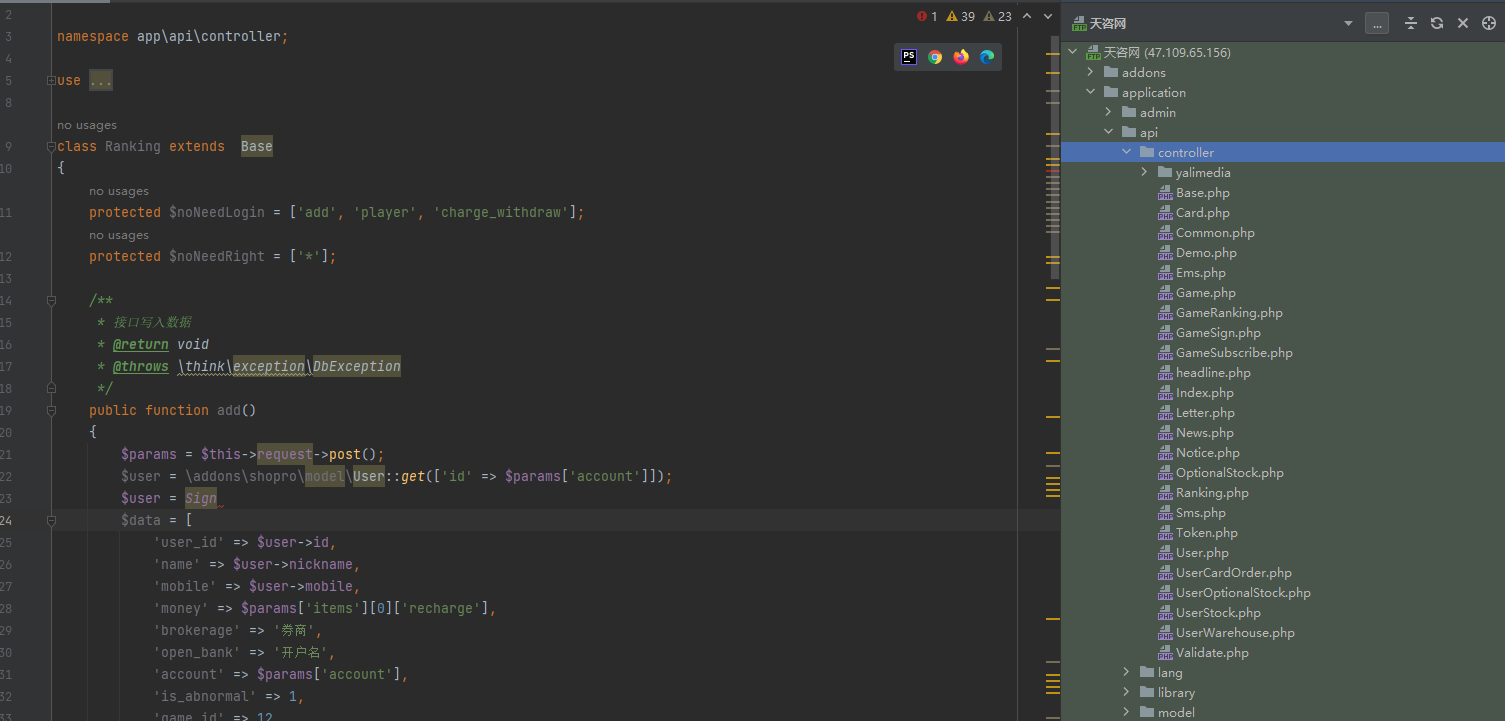1505x721 pixels.
Task: Collapse the 天咨网 server root node
Action: point(1074,52)
